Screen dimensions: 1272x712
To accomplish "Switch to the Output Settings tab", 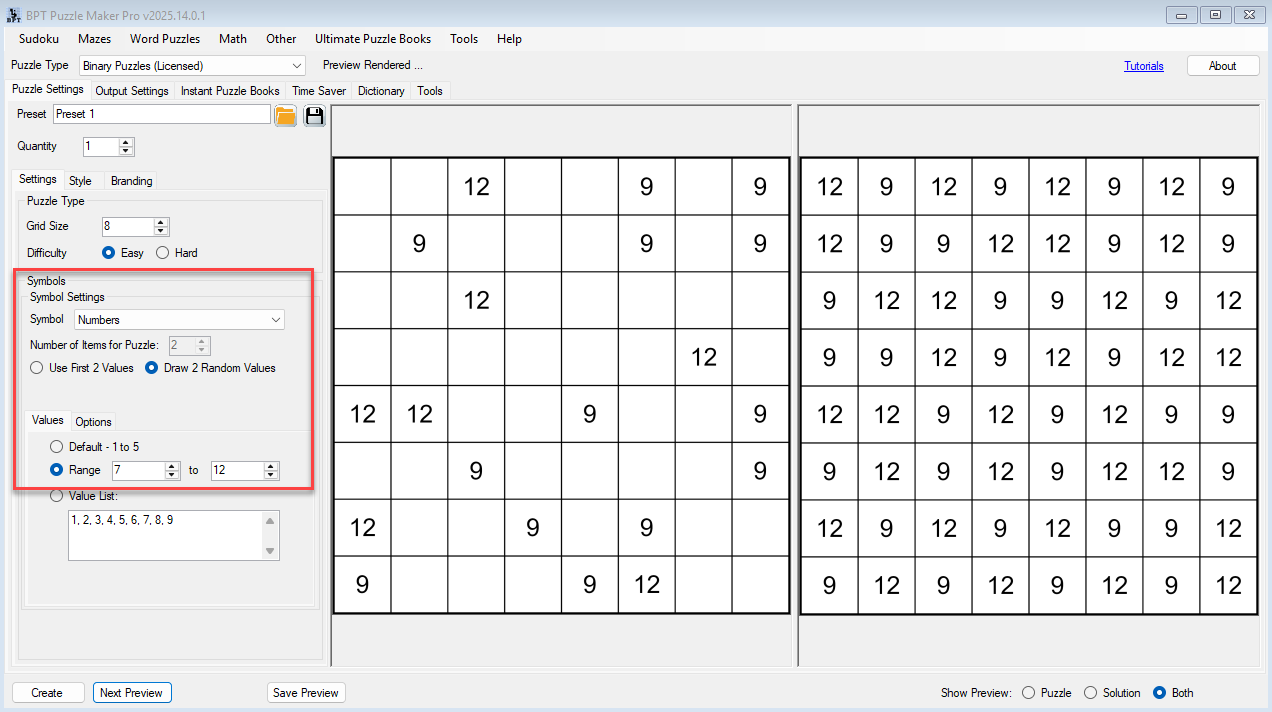I will click(x=132, y=91).
